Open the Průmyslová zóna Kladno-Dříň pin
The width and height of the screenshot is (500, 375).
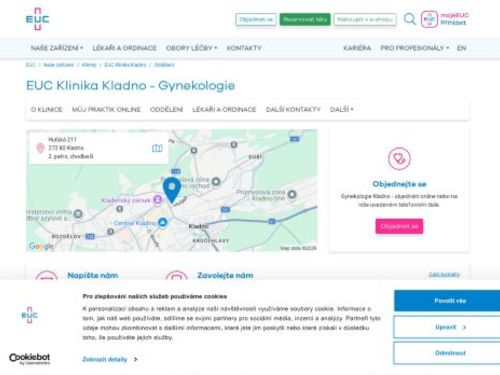292,194
